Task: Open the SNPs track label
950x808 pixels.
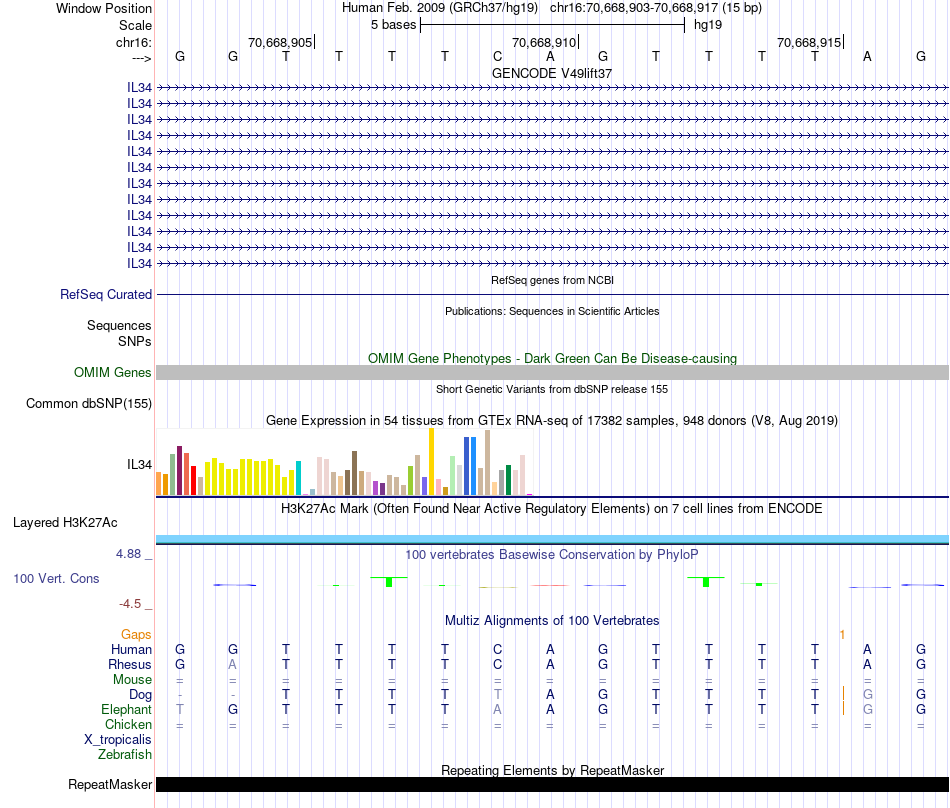Action: click(135, 342)
